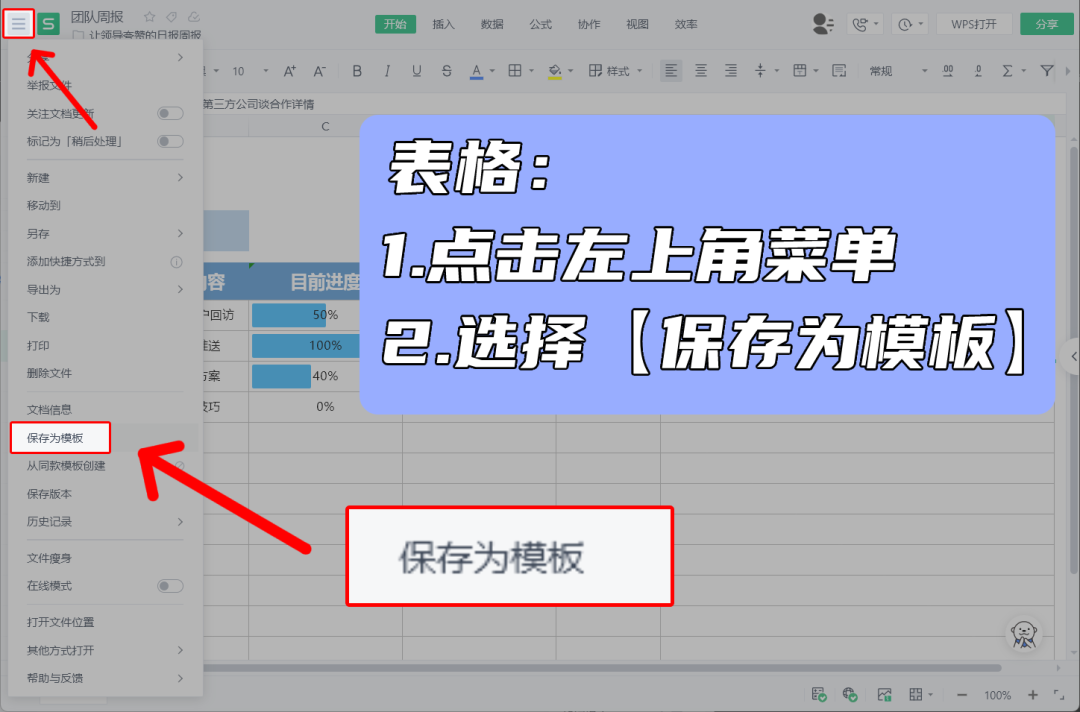Click the borders icon in the toolbar
Screen dimensions: 1080x712
[515, 70]
